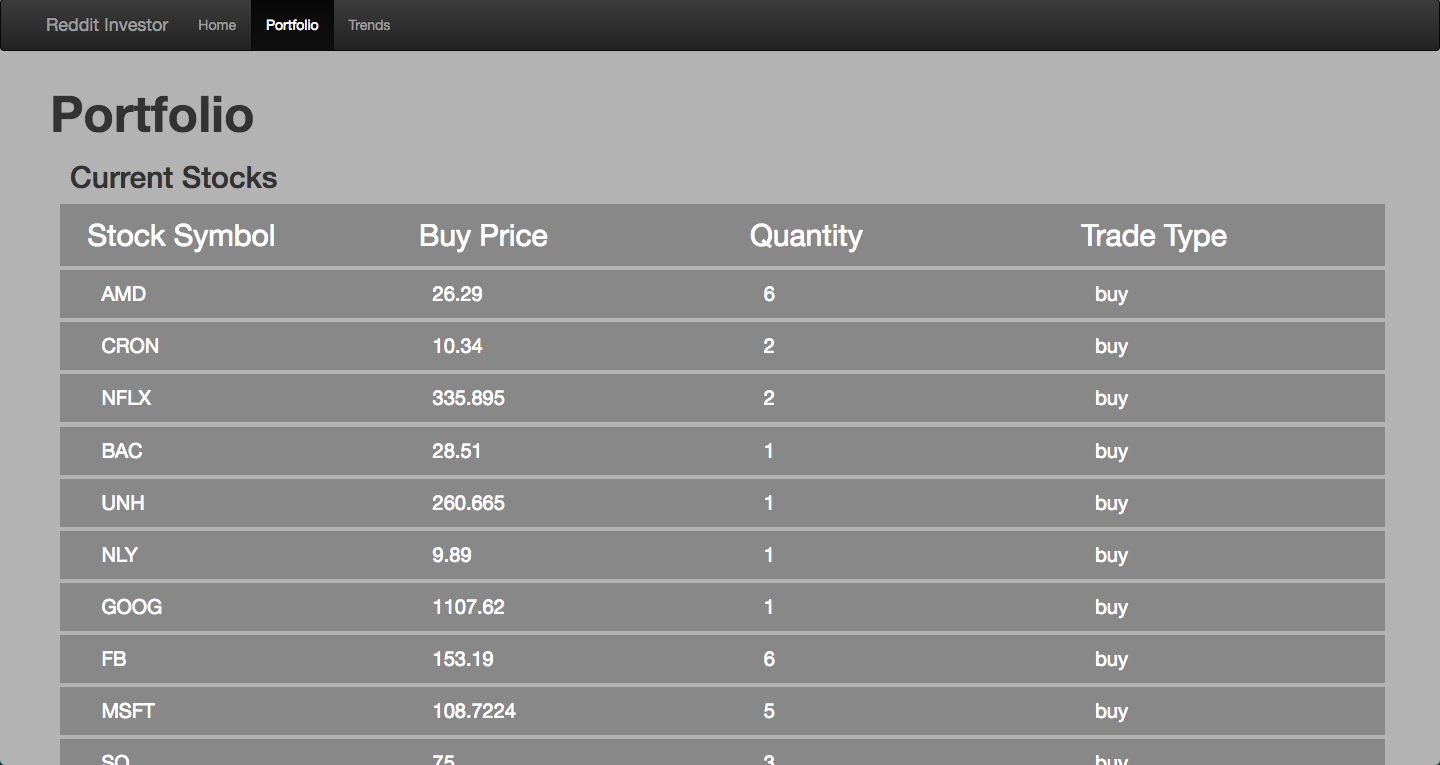
Task: Go to the Home nav tab
Action: tap(217, 25)
